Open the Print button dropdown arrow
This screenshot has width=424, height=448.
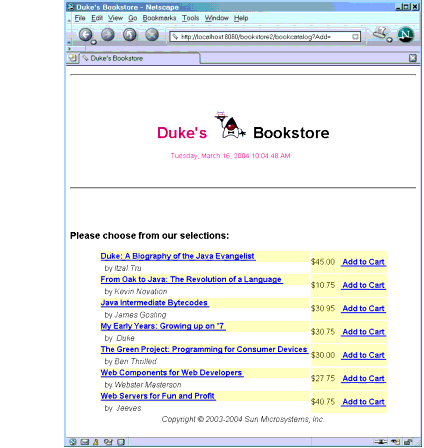pyautogui.click(x=389, y=40)
